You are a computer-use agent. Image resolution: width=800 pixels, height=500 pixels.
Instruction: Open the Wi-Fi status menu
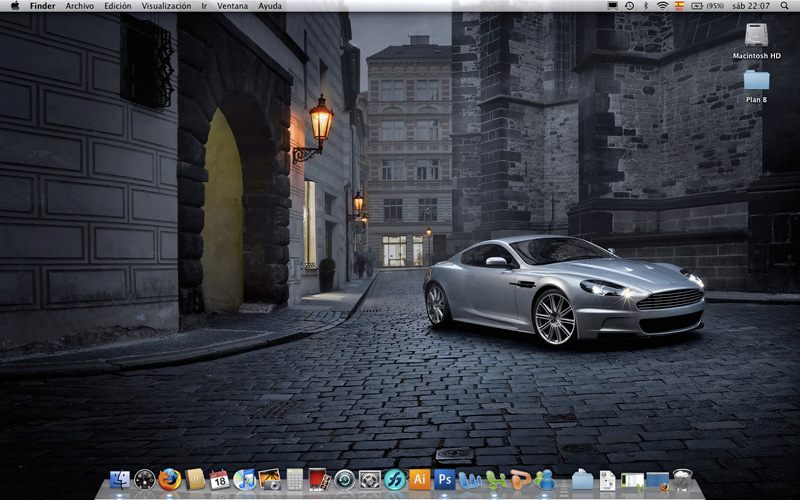pos(662,6)
